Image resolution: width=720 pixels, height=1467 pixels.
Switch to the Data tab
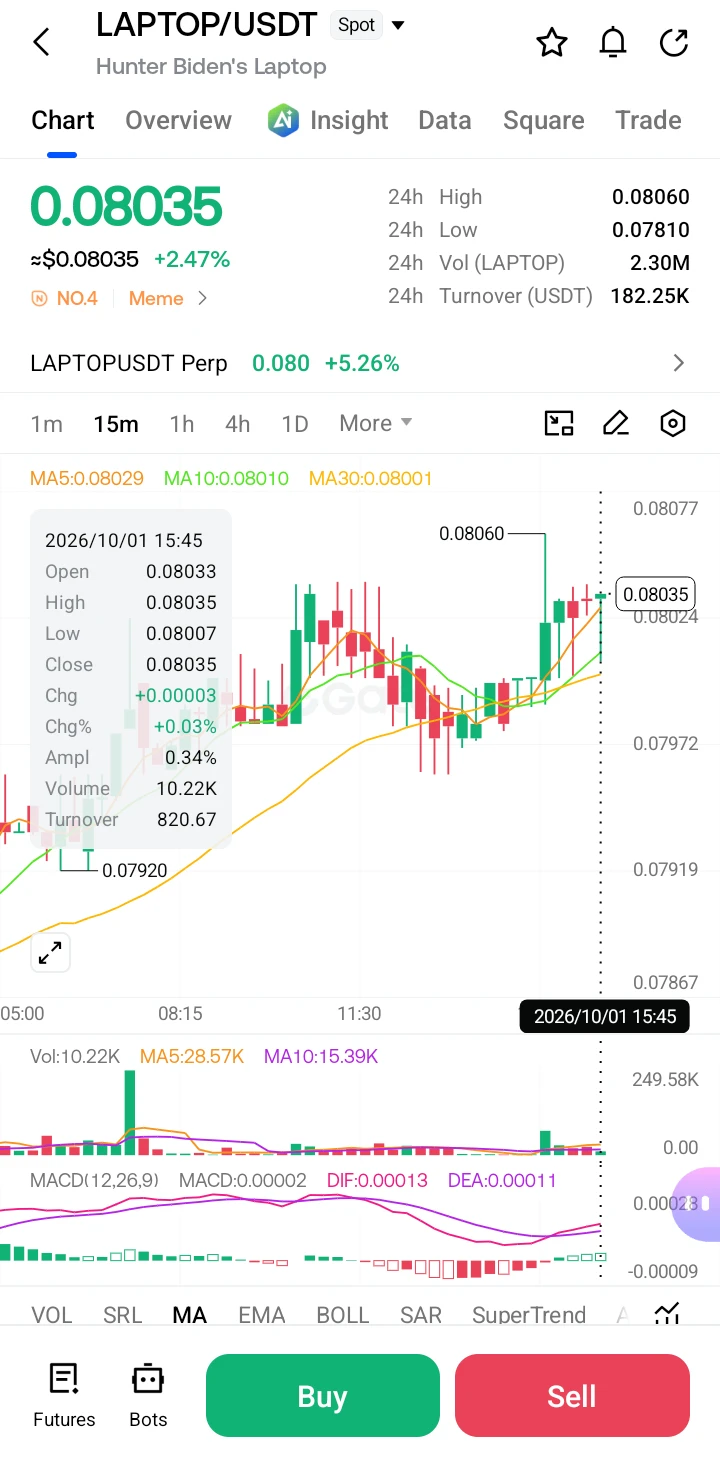click(445, 121)
